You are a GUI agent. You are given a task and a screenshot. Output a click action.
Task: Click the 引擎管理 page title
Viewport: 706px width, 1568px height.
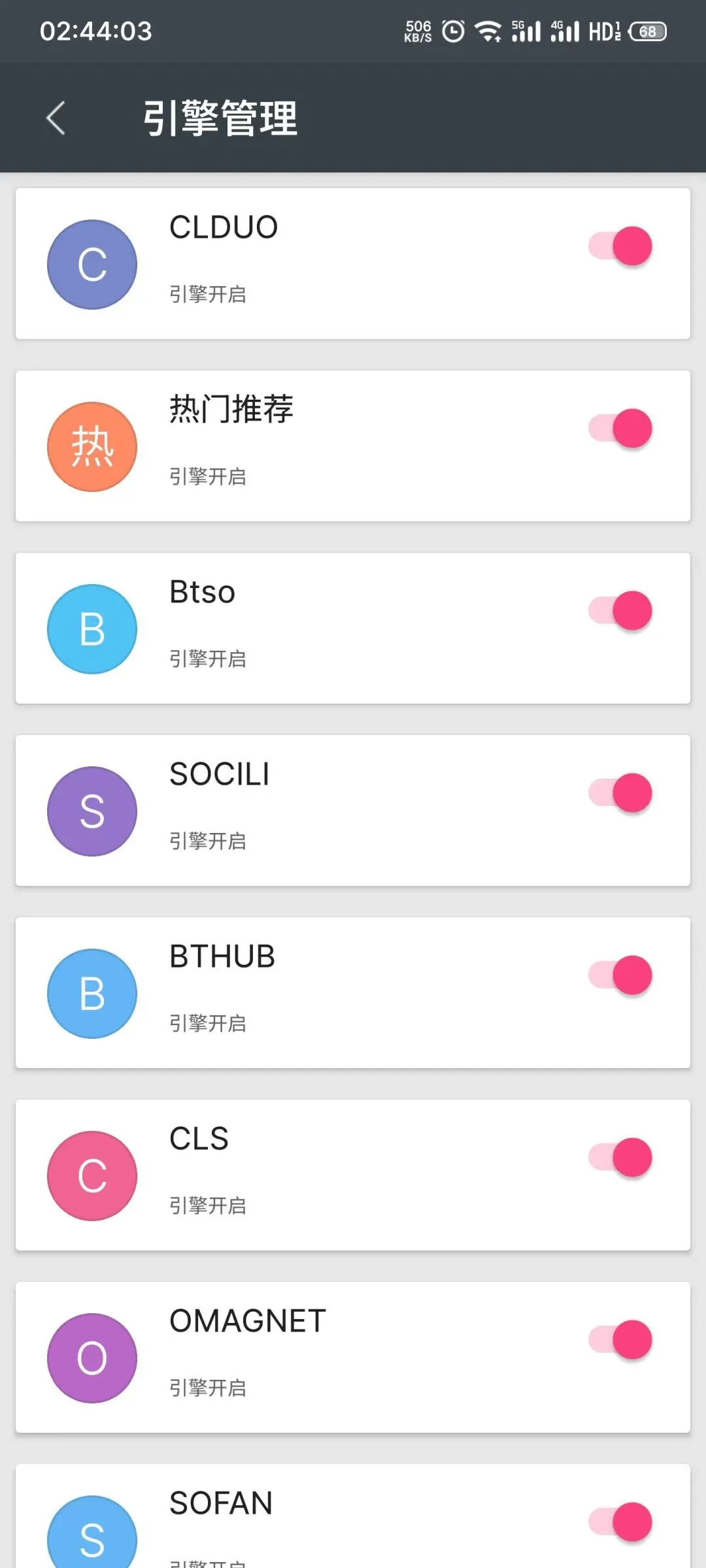click(x=220, y=118)
